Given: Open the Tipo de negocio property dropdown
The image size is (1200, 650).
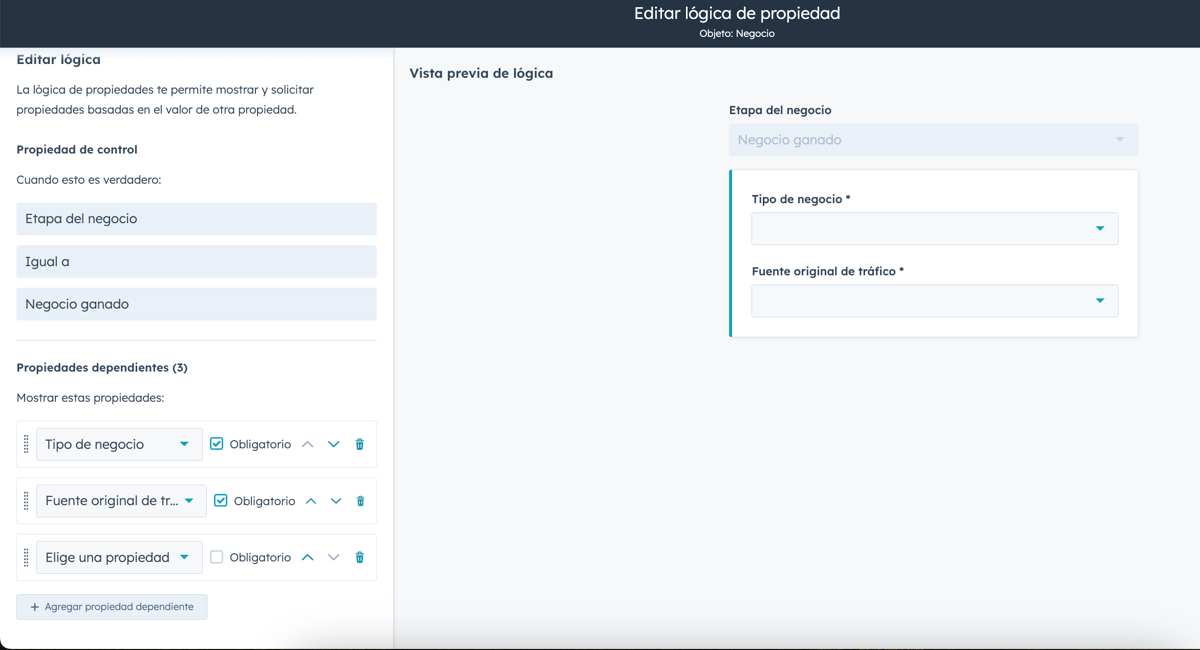Looking at the screenshot, I should 119,444.
